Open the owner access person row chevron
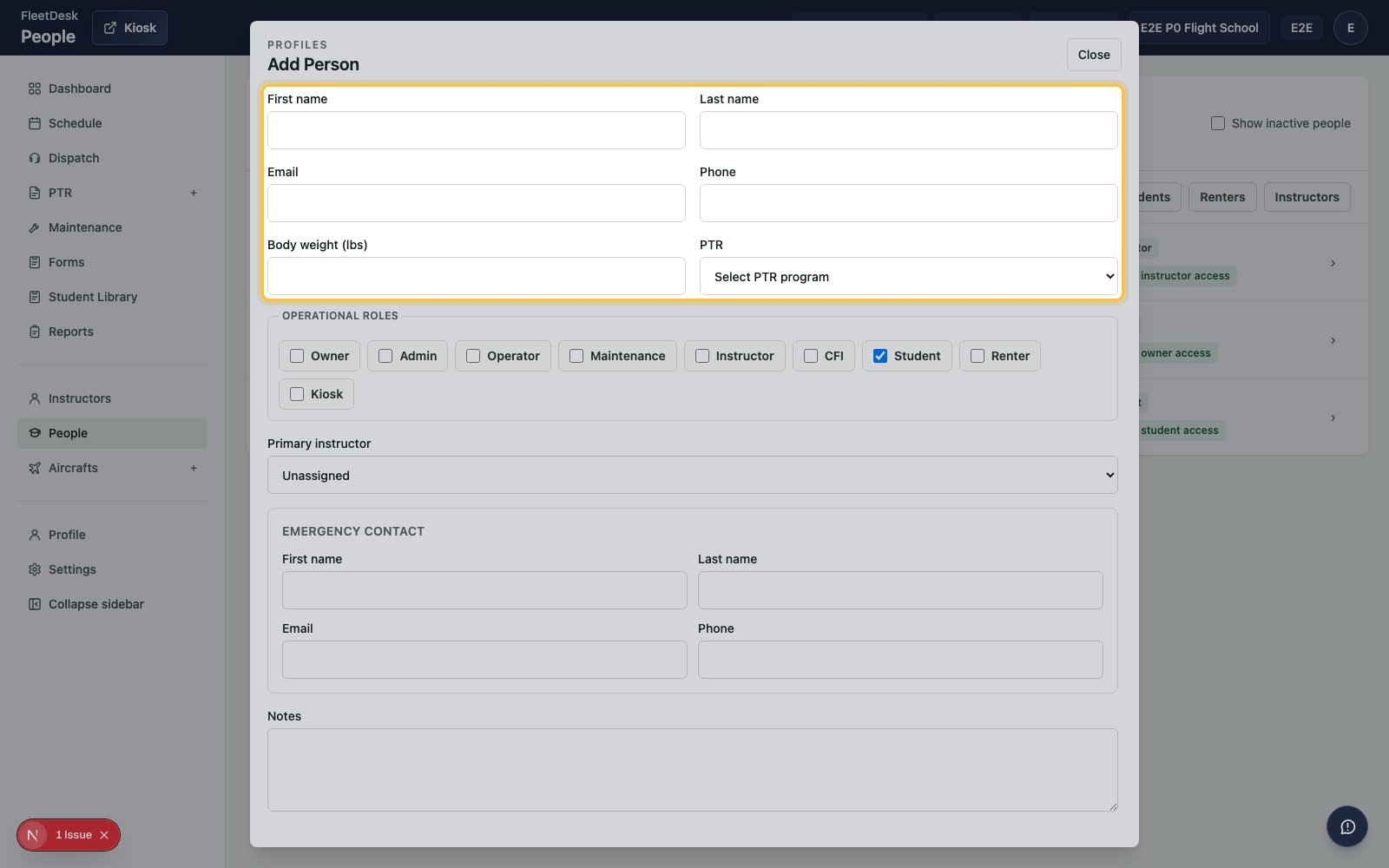The width and height of the screenshot is (1389, 868). point(1333,340)
